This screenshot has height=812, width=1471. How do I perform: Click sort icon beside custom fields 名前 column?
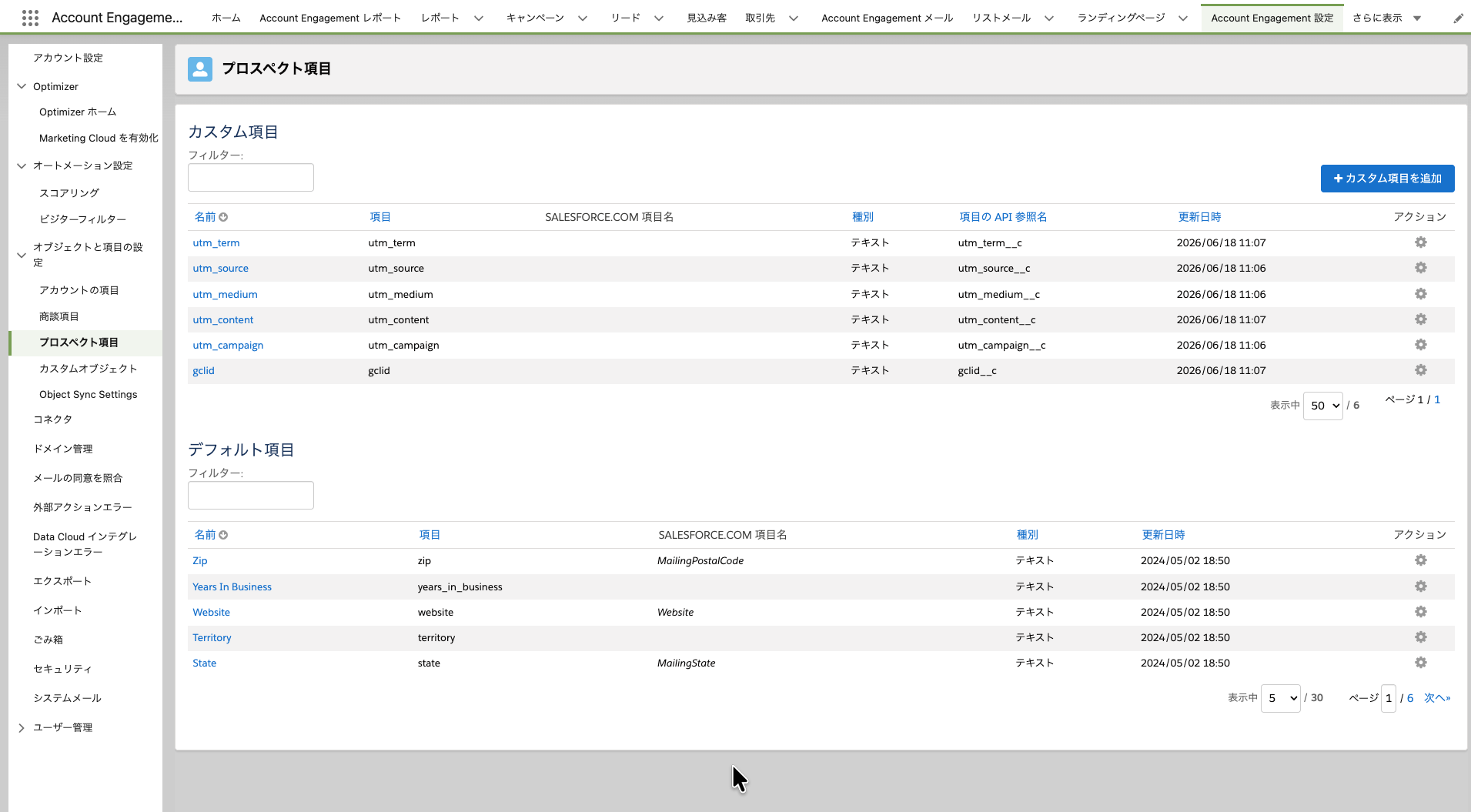(223, 217)
